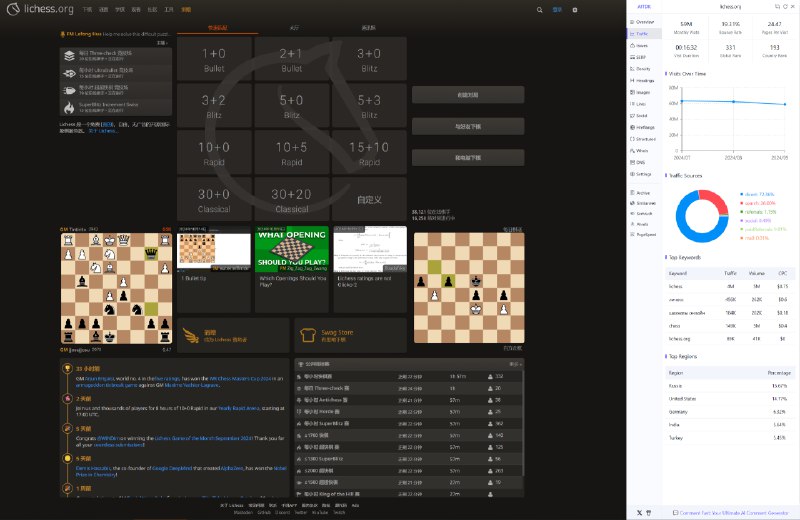Start a 3+2 Blitz game
The width and height of the screenshot is (800, 520).
[214, 106]
